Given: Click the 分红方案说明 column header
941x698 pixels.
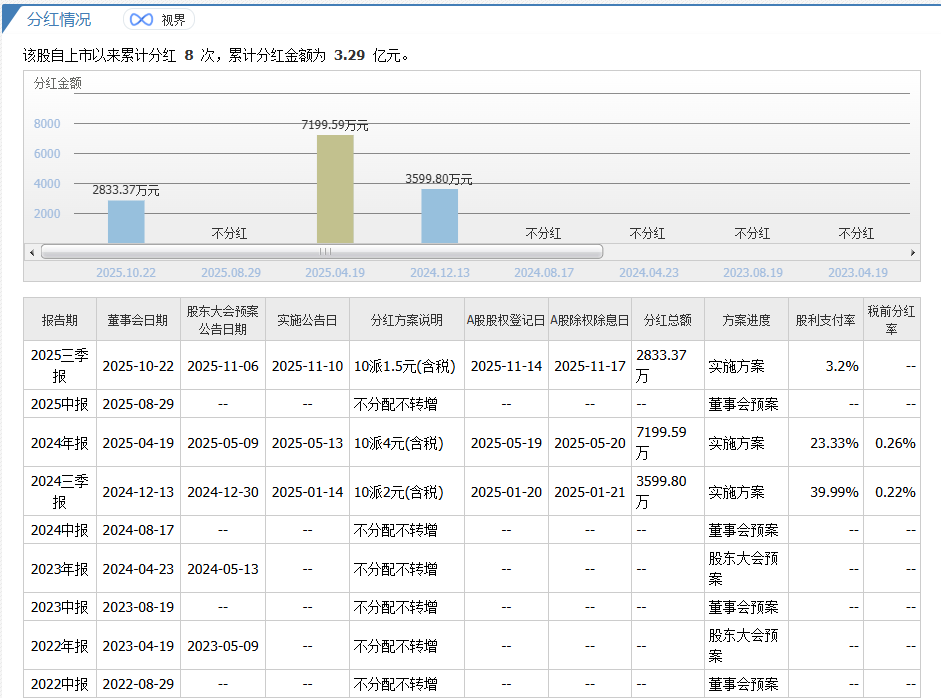Looking at the screenshot, I should (407, 320).
